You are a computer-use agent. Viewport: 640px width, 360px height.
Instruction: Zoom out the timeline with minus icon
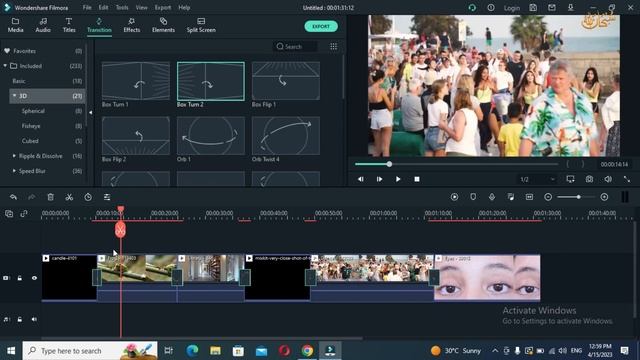[548, 197]
